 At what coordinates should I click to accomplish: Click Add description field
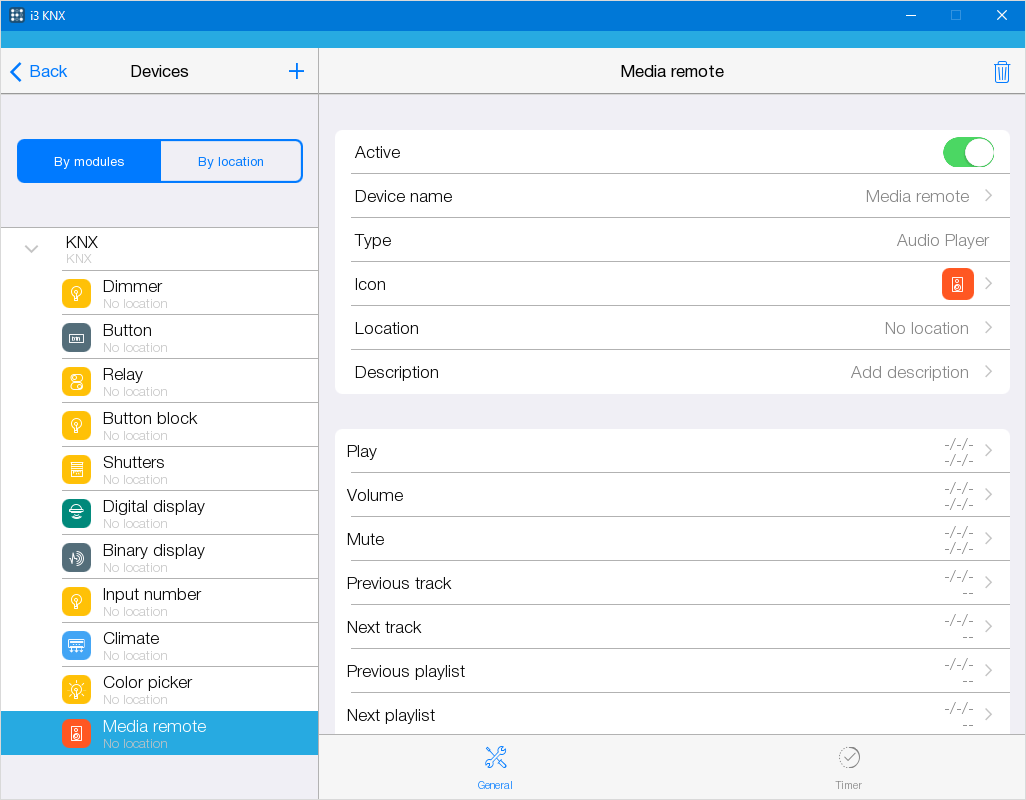(x=908, y=372)
